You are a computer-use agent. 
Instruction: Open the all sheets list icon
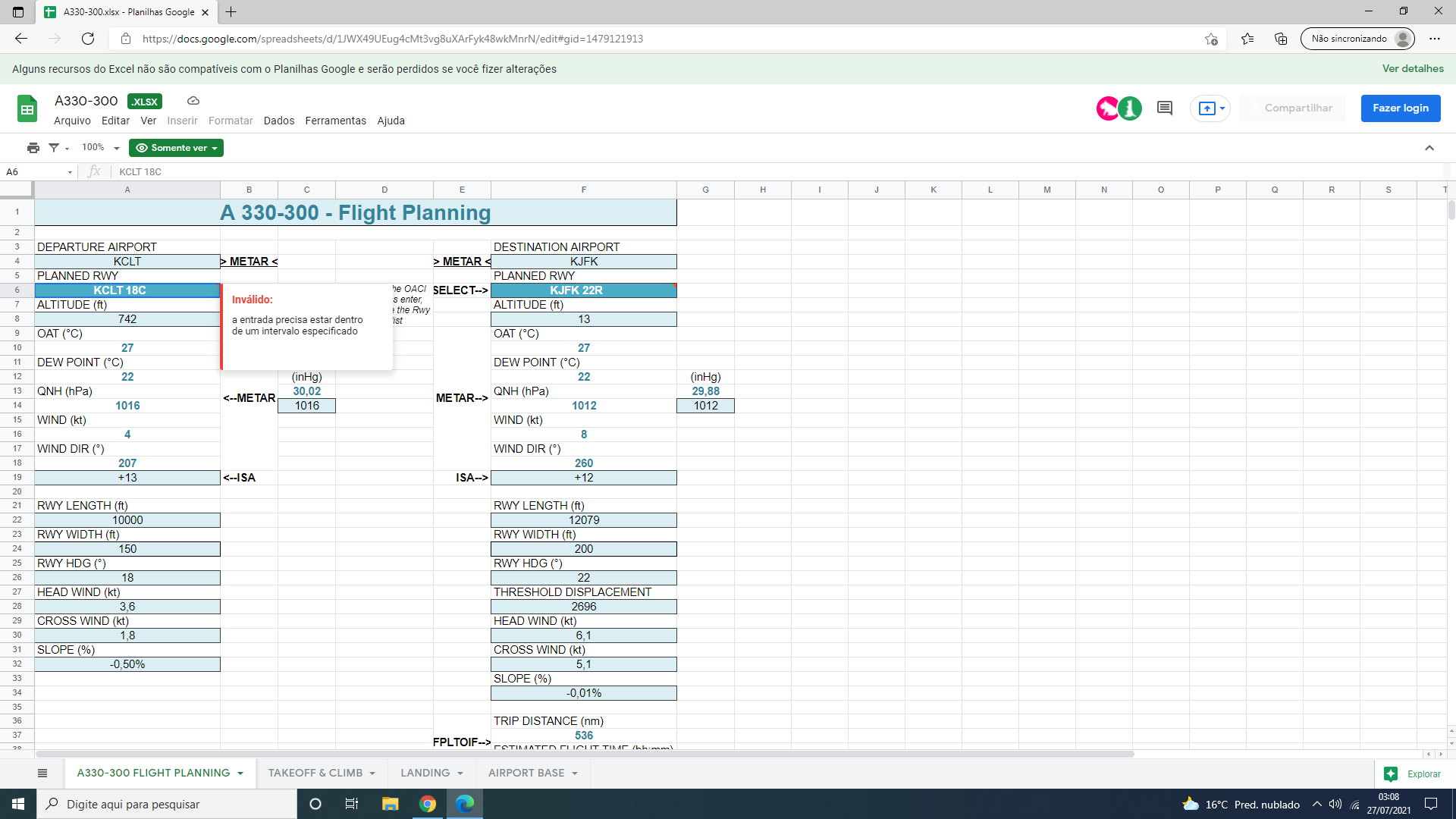pyautogui.click(x=42, y=773)
